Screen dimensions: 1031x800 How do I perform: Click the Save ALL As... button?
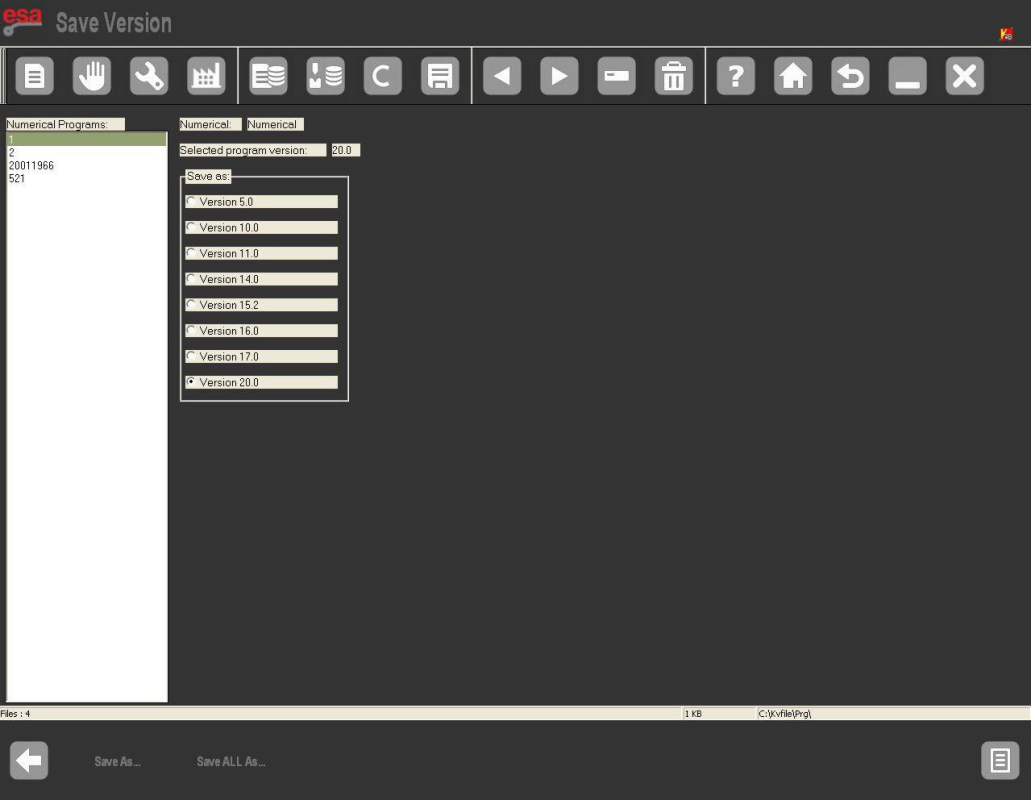231,762
